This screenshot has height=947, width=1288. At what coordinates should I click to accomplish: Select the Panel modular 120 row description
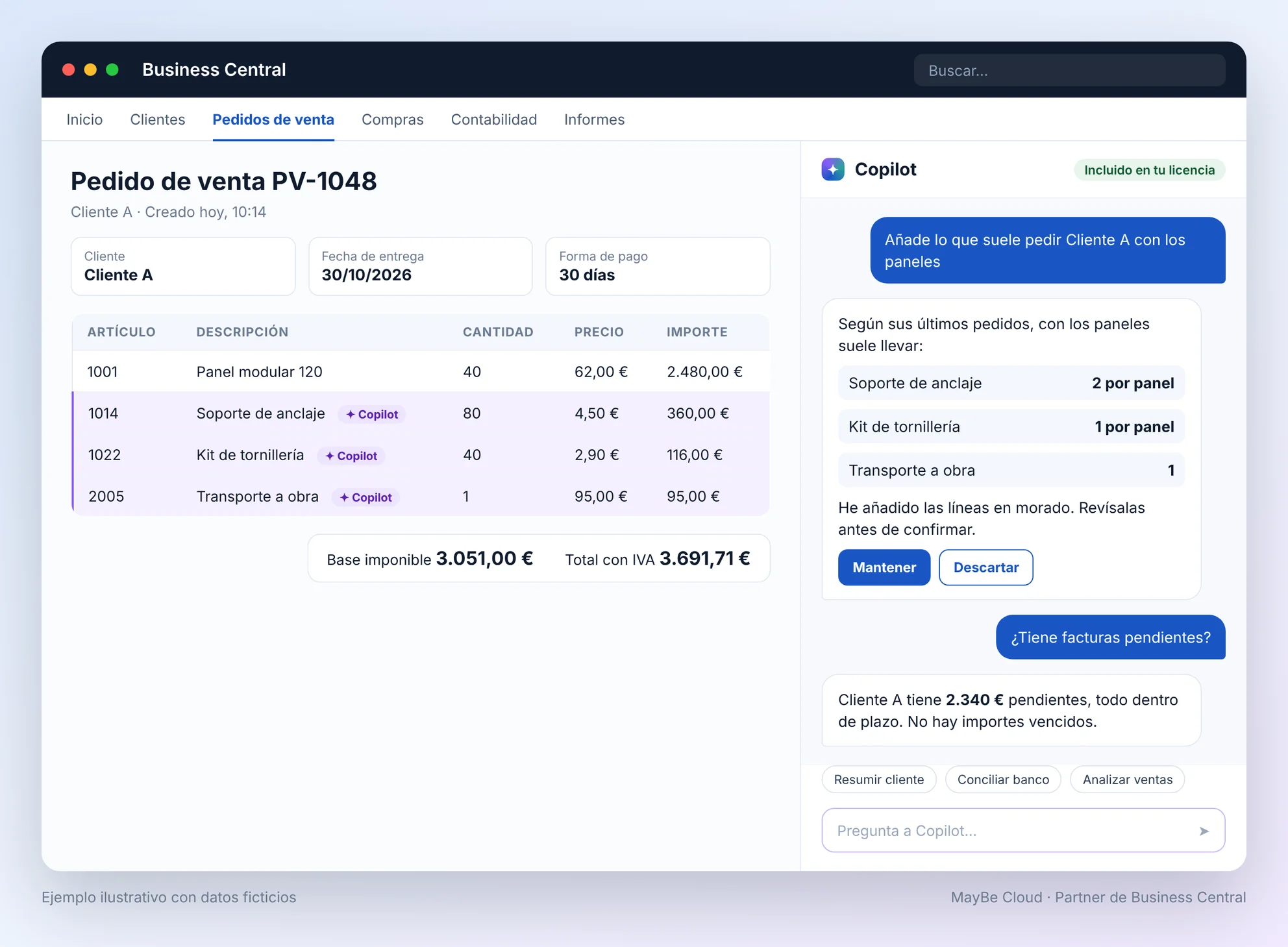[x=259, y=372]
